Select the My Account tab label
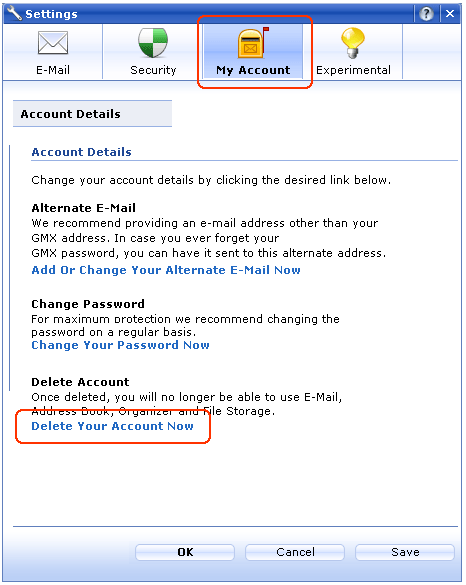The width and height of the screenshot is (466, 585). (x=253, y=70)
